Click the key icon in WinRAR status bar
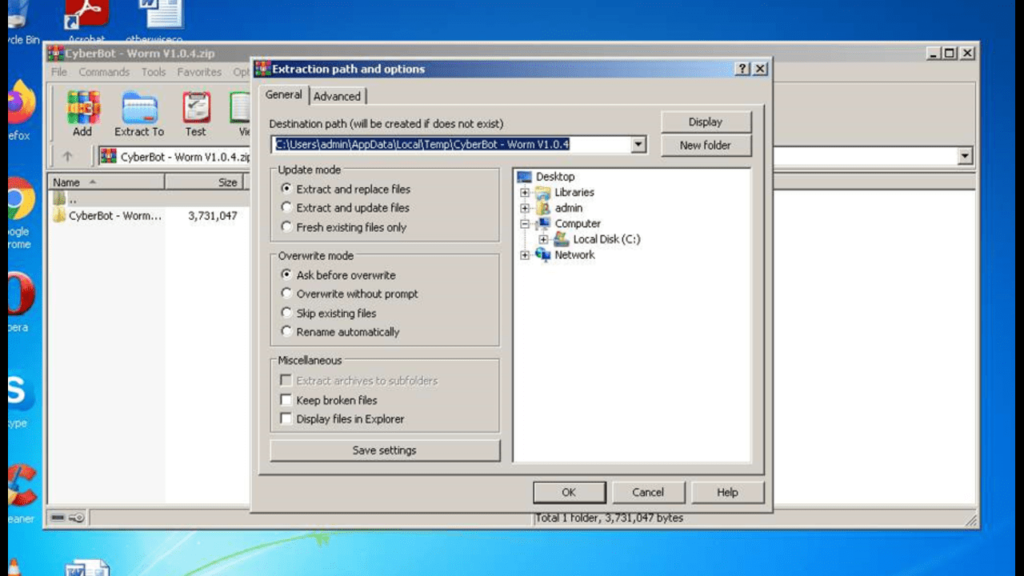 (x=76, y=518)
